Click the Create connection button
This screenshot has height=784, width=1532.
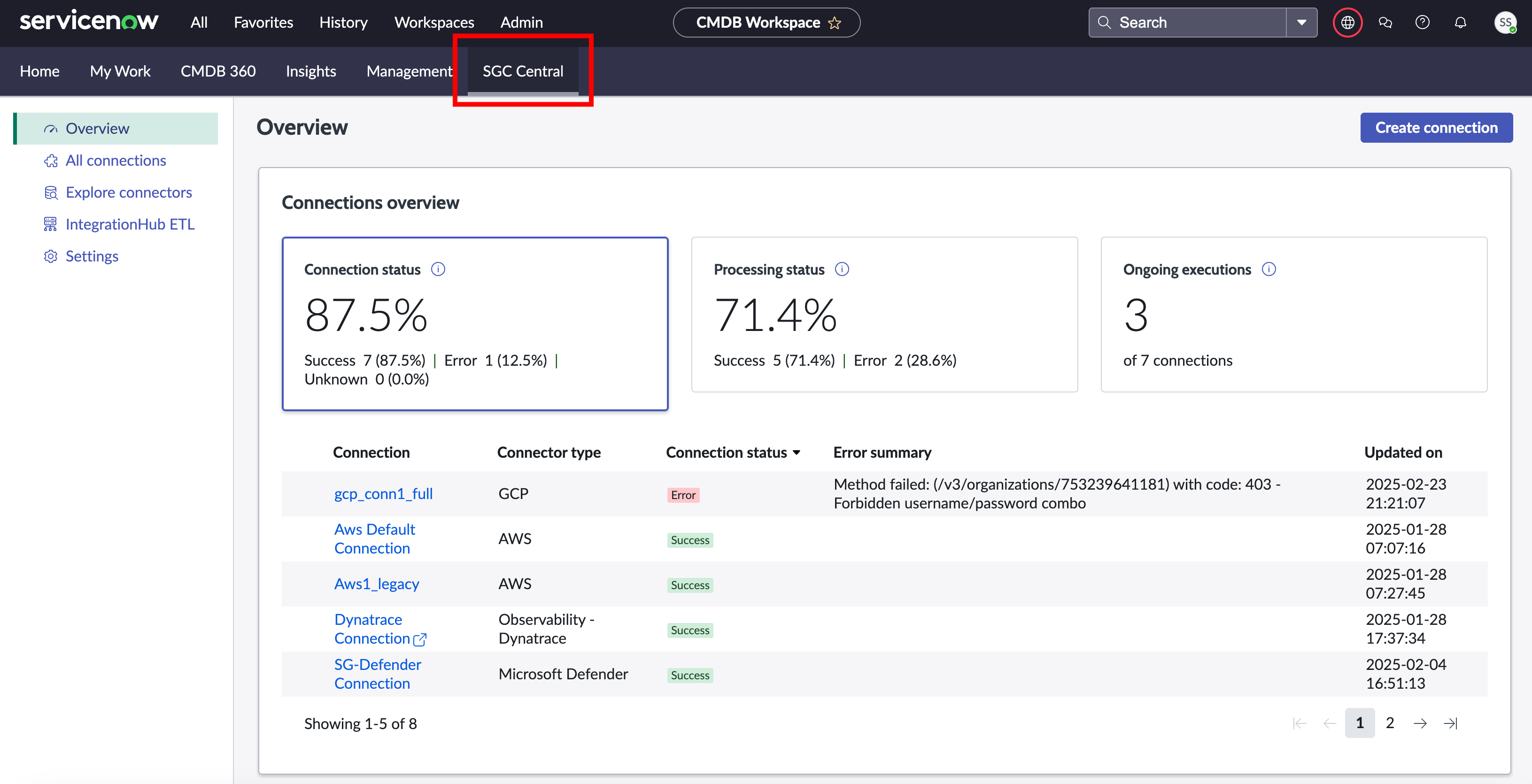coord(1436,128)
